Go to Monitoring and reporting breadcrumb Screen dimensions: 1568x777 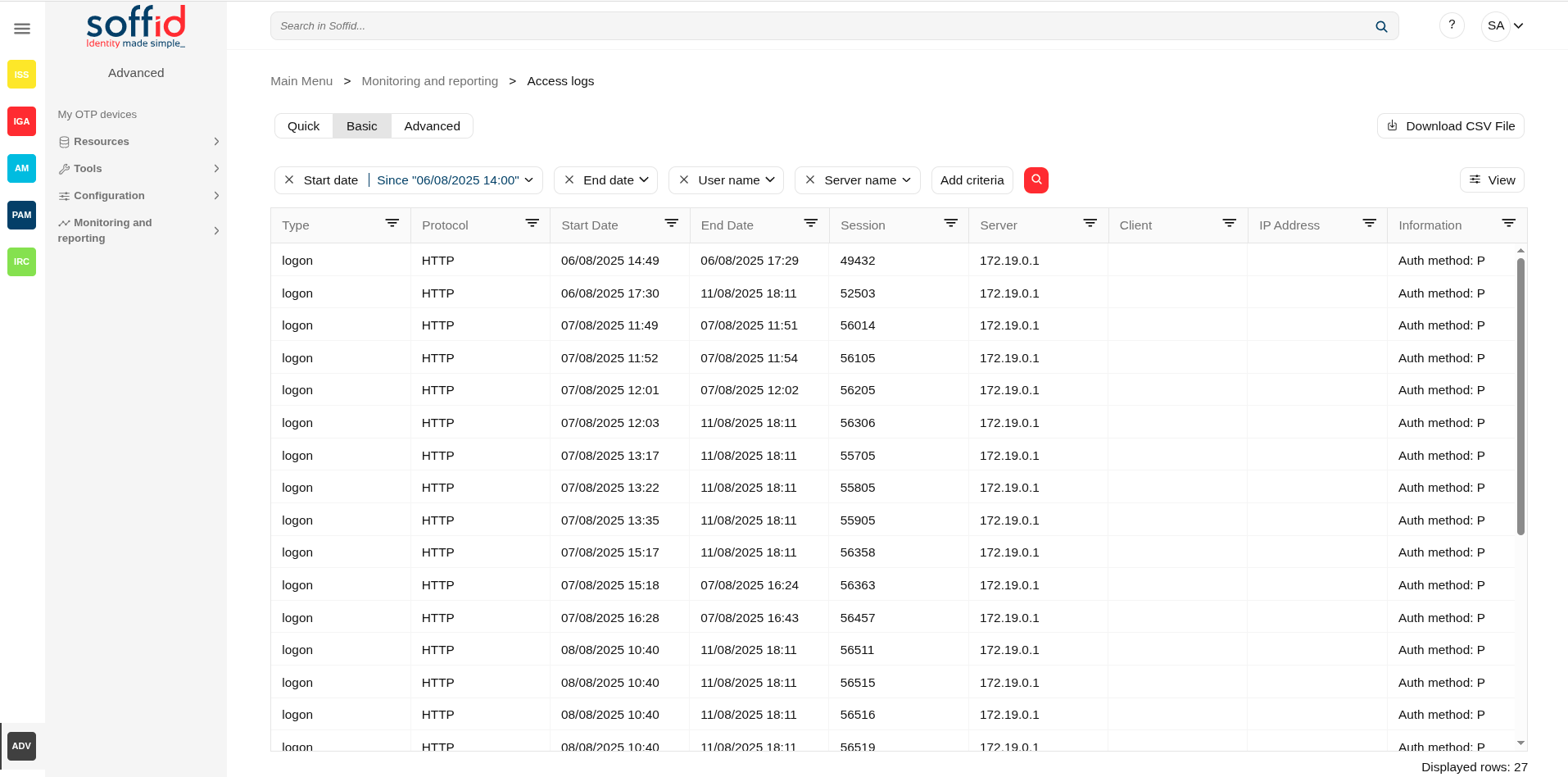(x=429, y=81)
